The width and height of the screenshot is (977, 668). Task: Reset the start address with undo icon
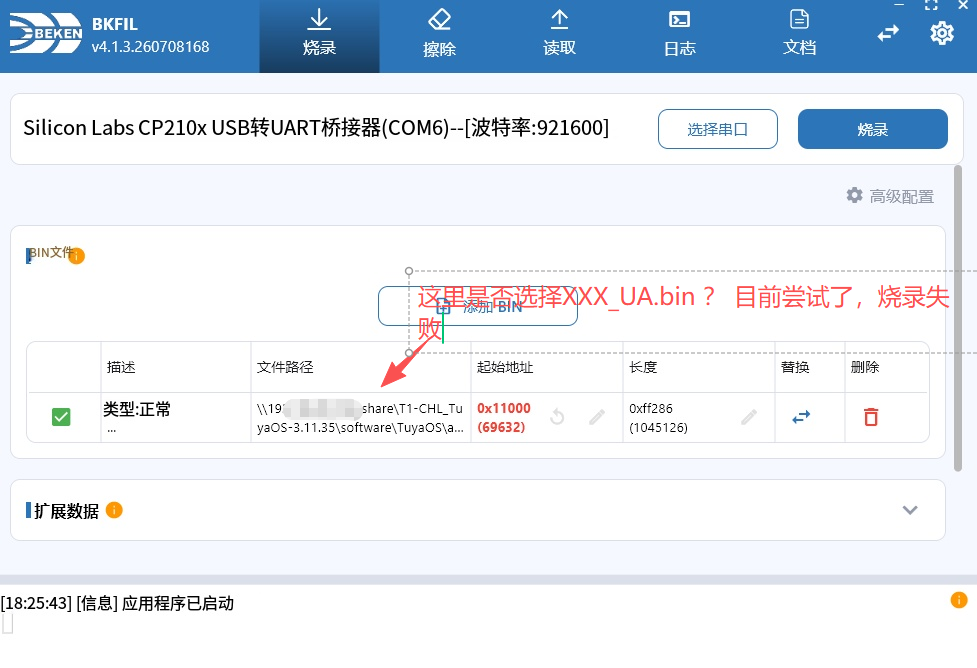[x=557, y=417]
